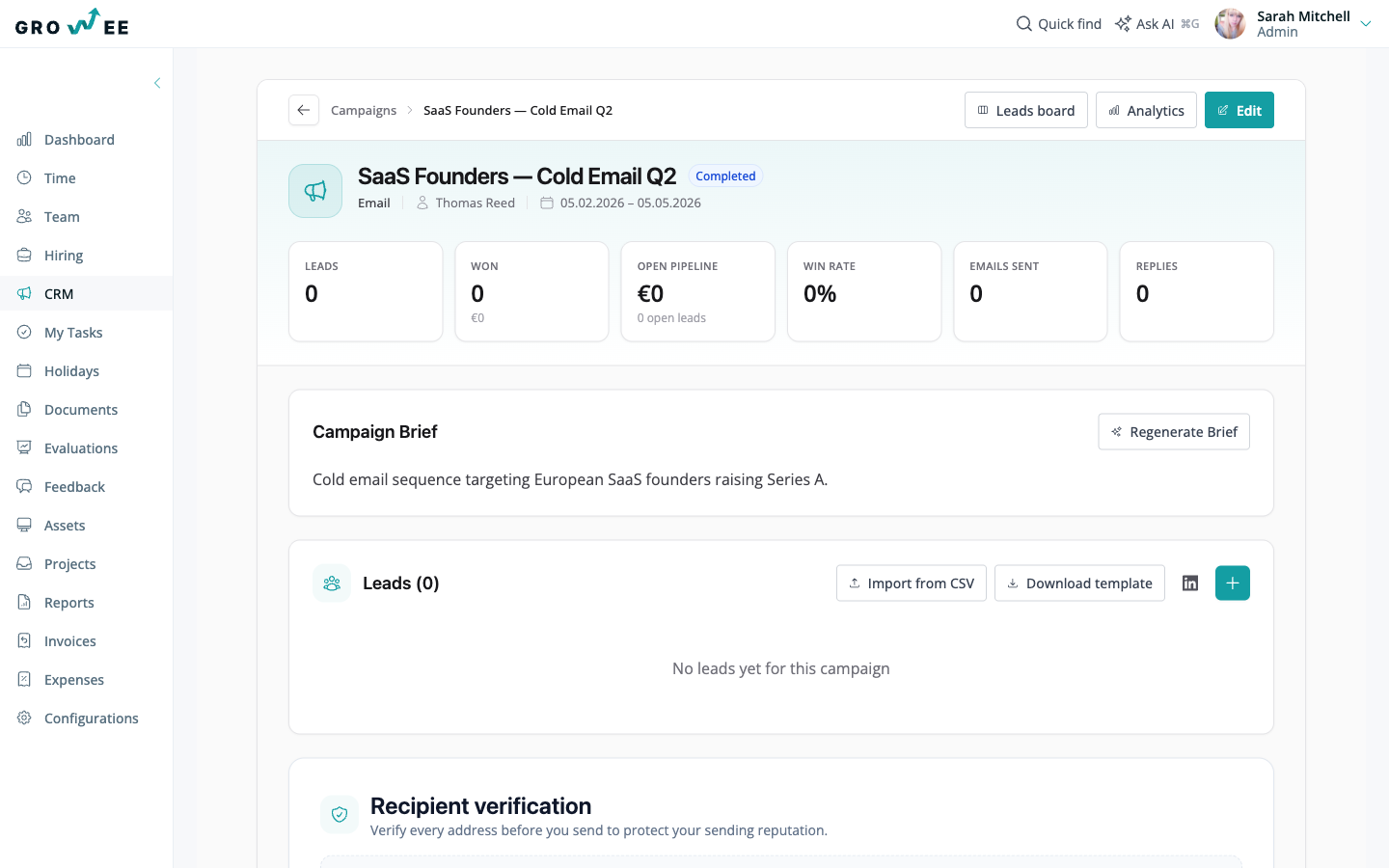Viewport: 1389px width, 868px height.
Task: Open the Dashboard sidebar icon
Action: pyautogui.click(x=24, y=140)
